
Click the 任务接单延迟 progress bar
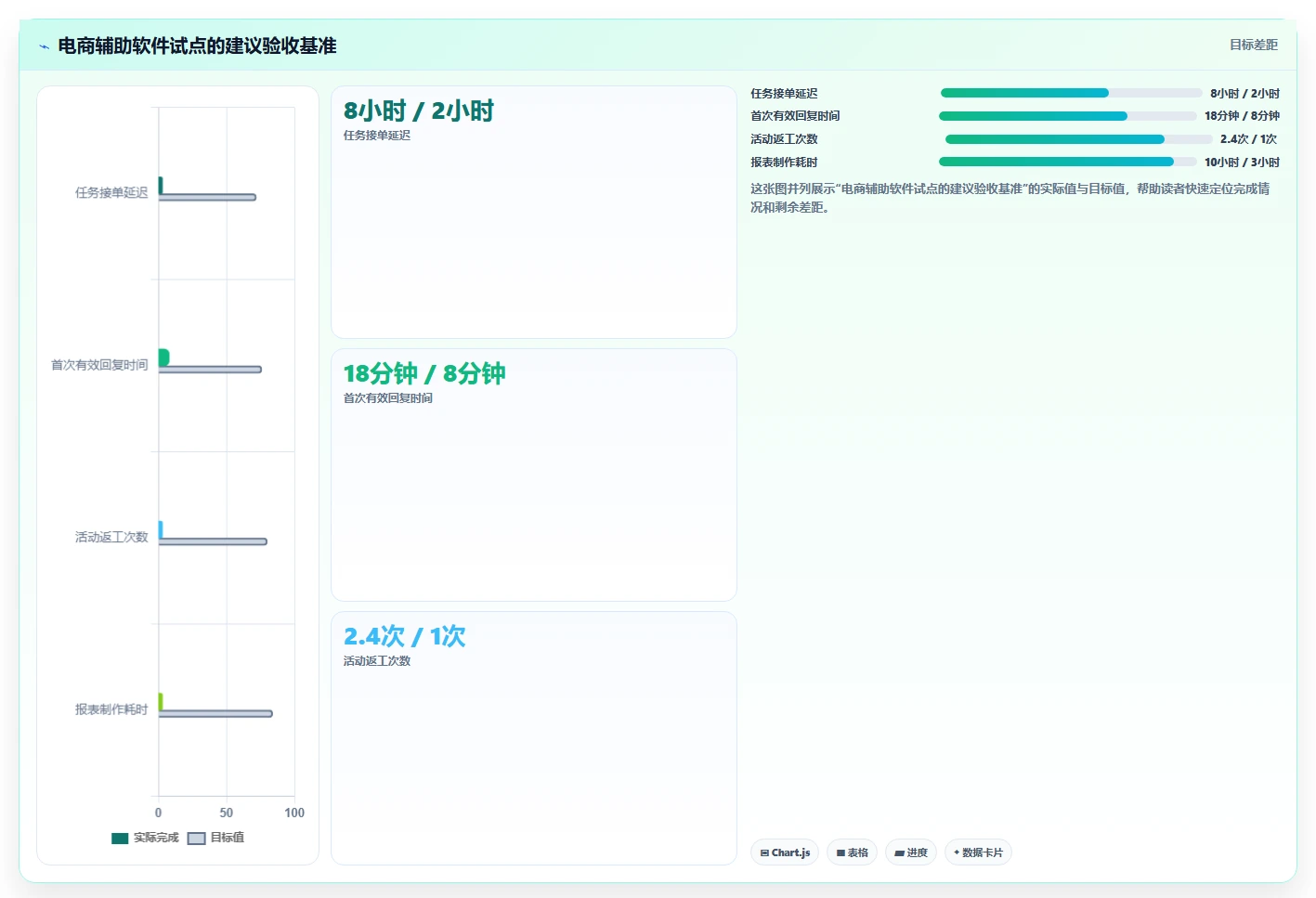[x=1071, y=93]
